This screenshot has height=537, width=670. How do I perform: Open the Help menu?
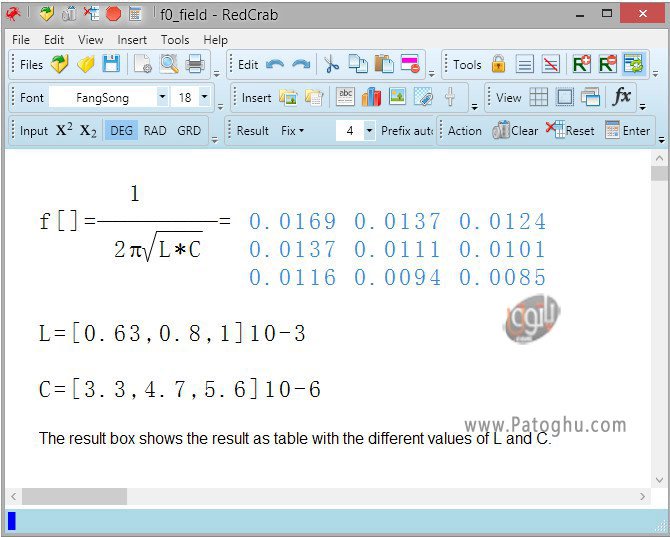point(215,40)
